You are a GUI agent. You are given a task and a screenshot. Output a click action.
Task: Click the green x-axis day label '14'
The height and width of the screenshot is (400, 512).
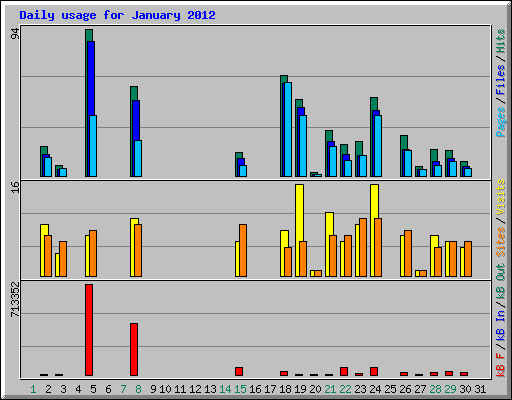click(x=225, y=389)
